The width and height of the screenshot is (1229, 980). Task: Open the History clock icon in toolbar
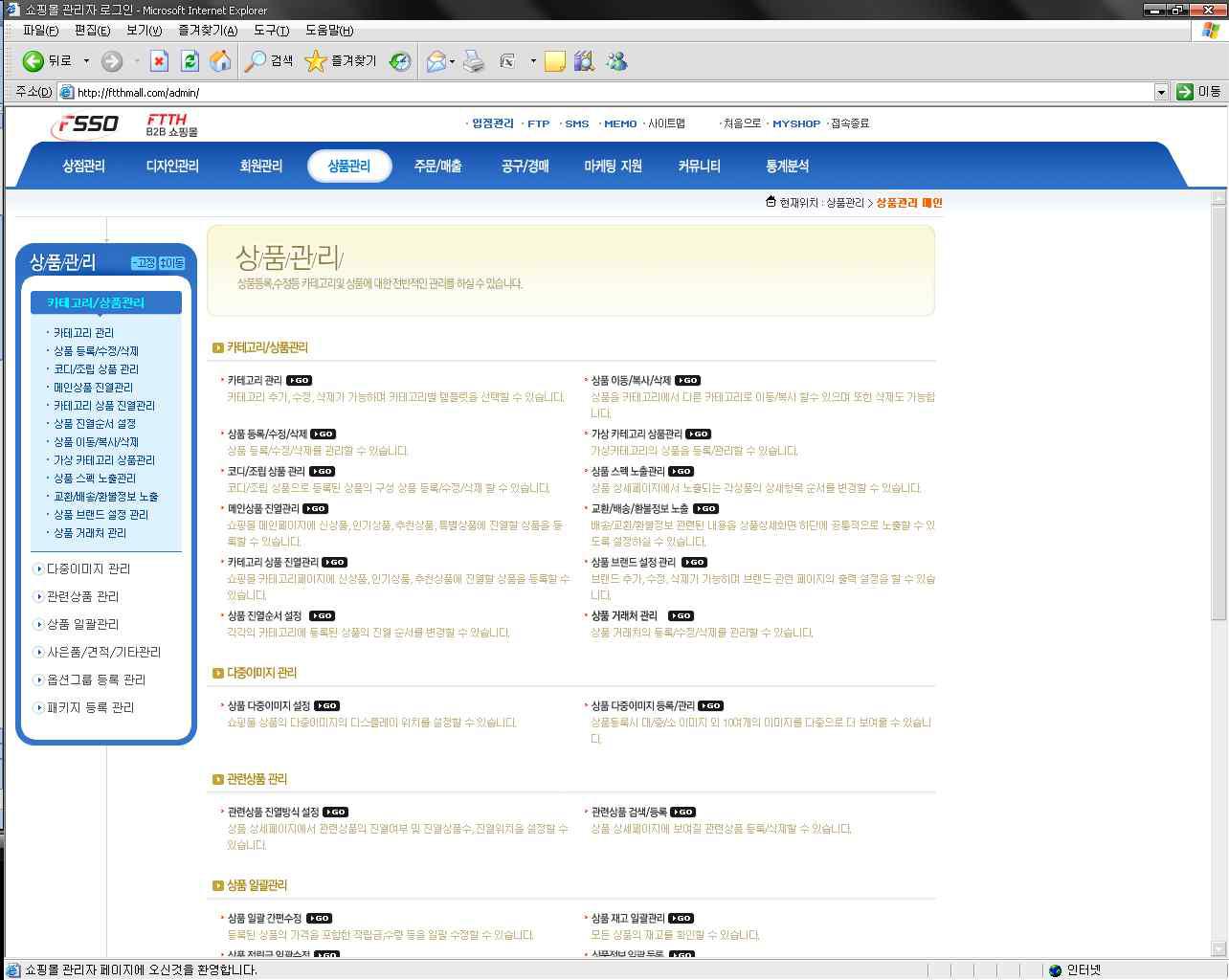[400, 61]
